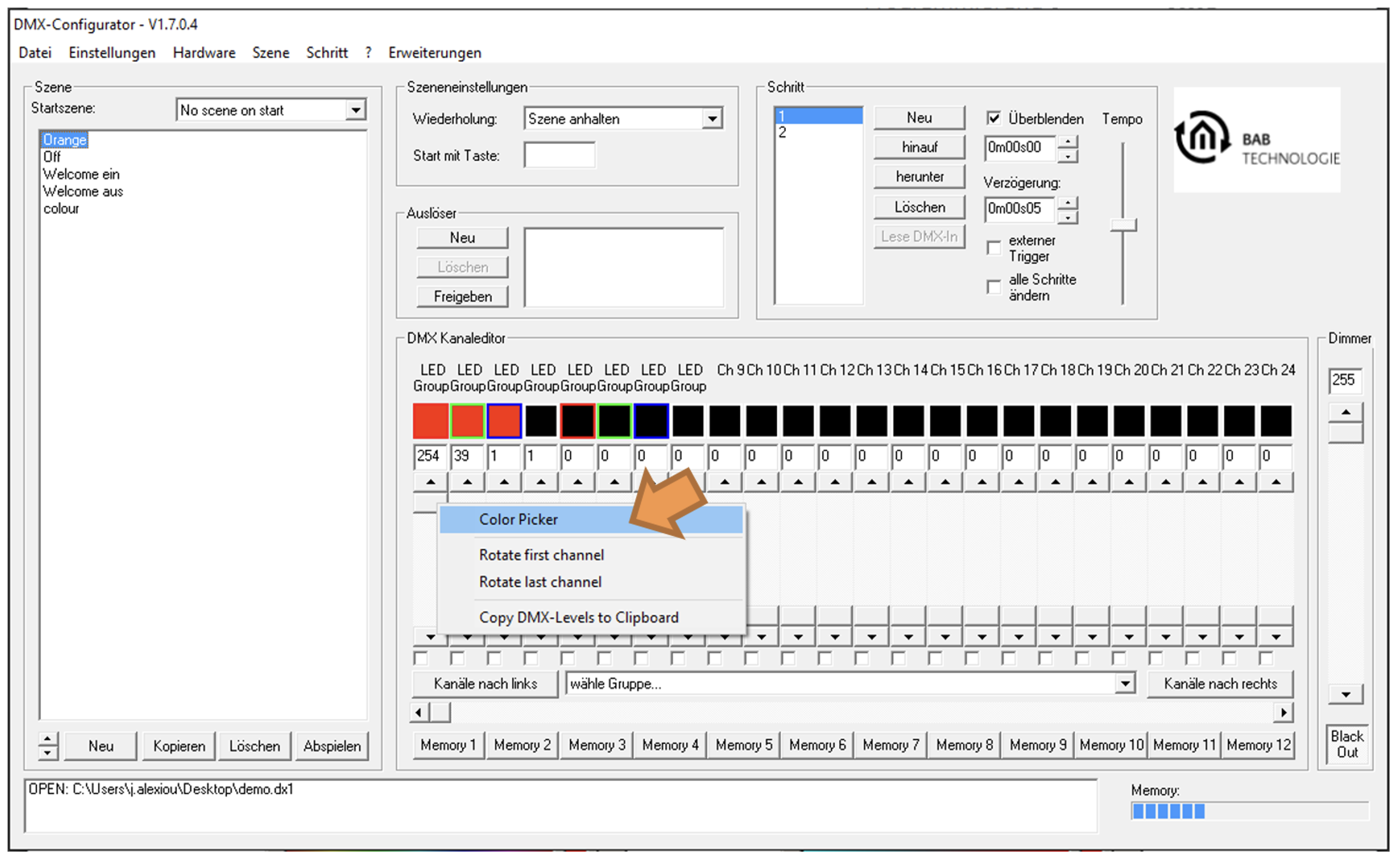Open the wähle Gruppe dropdown

pyautogui.click(x=1125, y=684)
